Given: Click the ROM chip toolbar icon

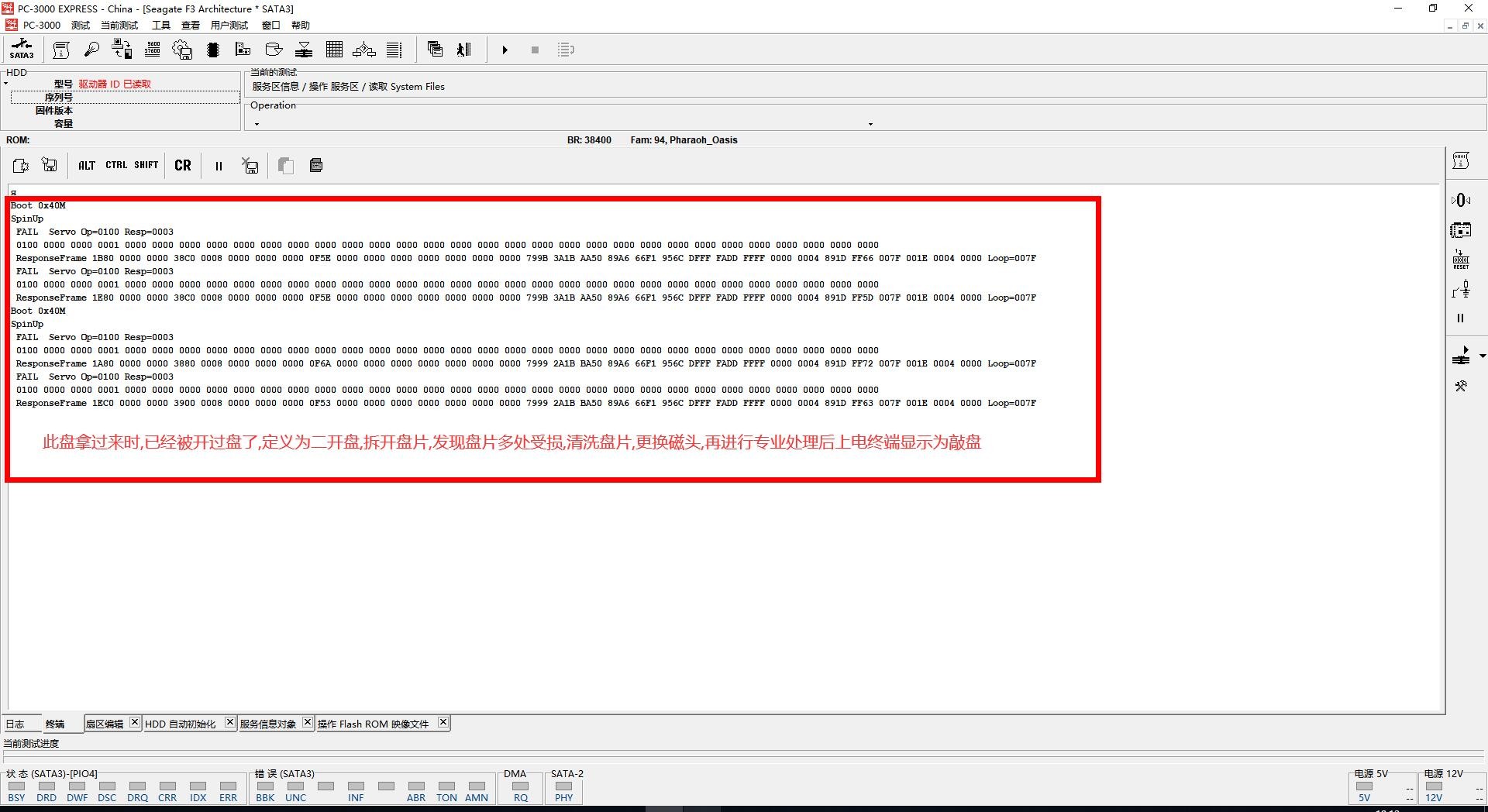Looking at the screenshot, I should click(x=213, y=50).
